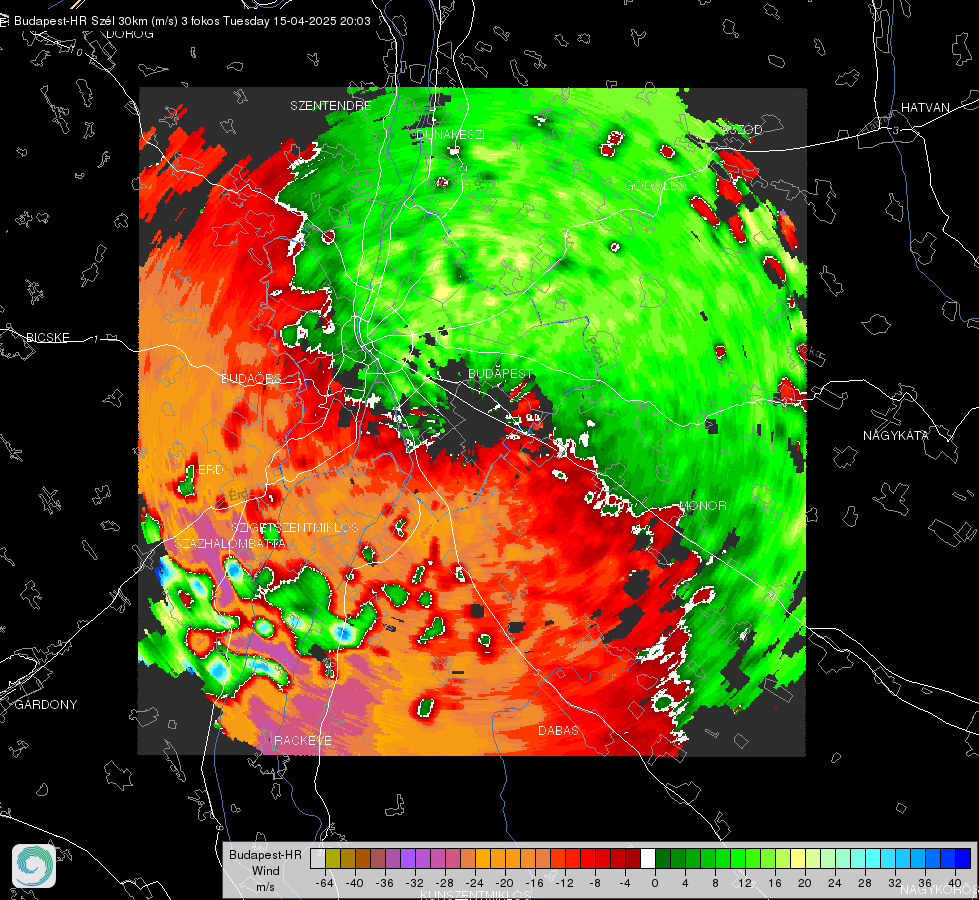
Task: Click the ÉRD city label
Action: [210, 470]
